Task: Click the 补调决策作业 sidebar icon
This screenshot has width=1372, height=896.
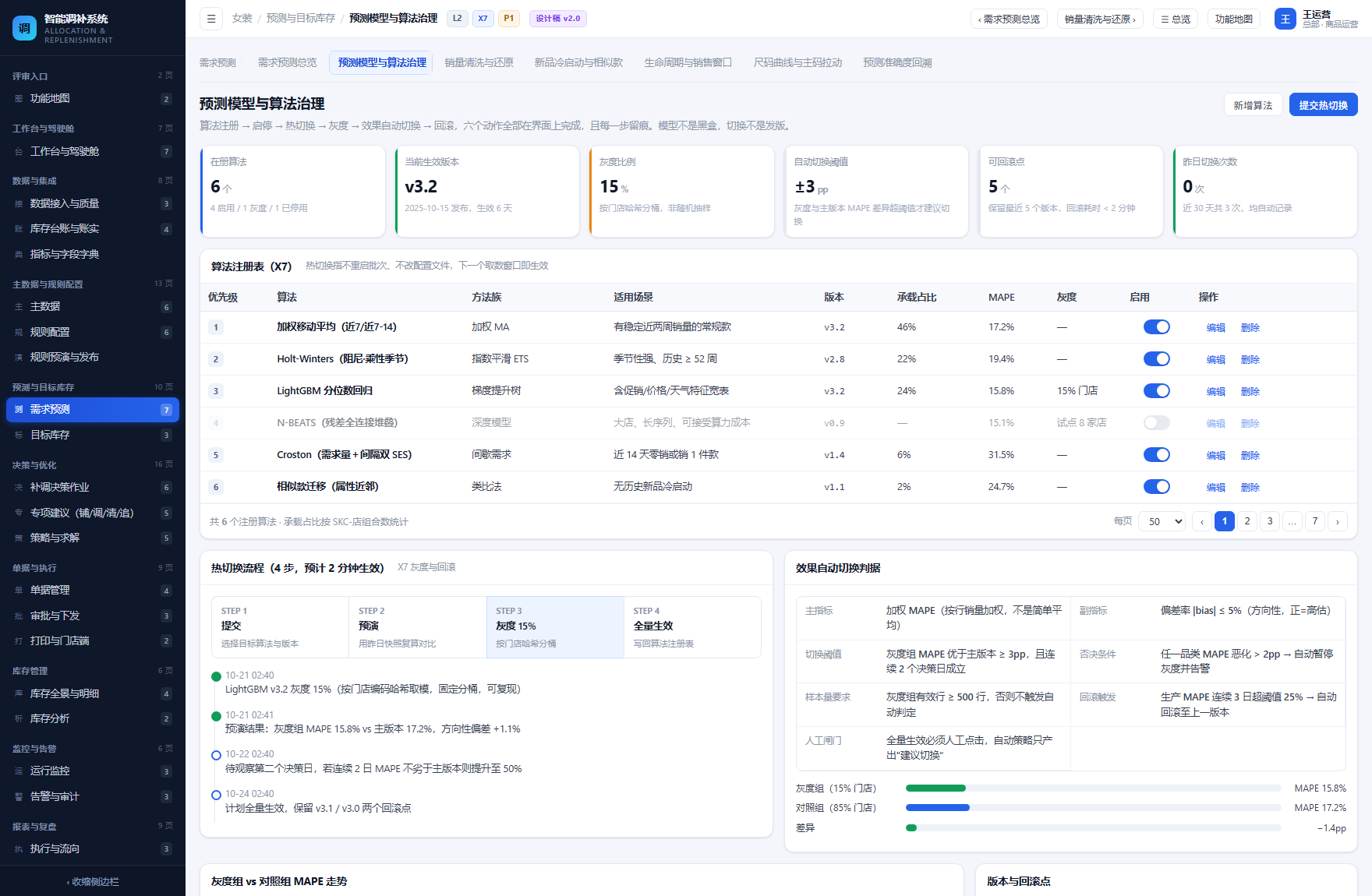Action: [19, 488]
